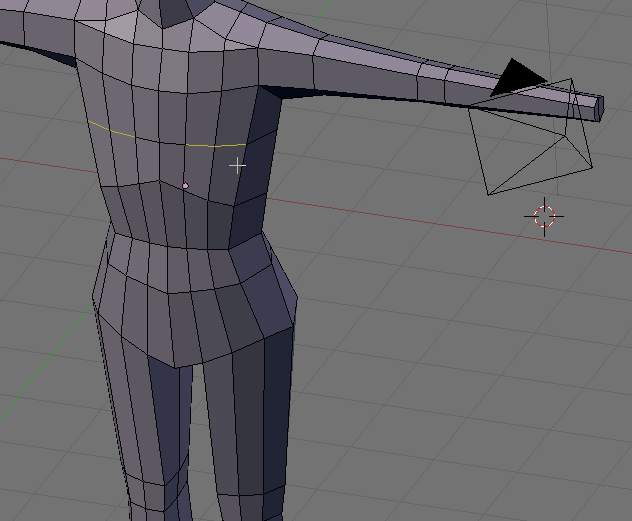632x521 pixels.
Task: Click the black triangle atop the camera
Action: point(518,77)
